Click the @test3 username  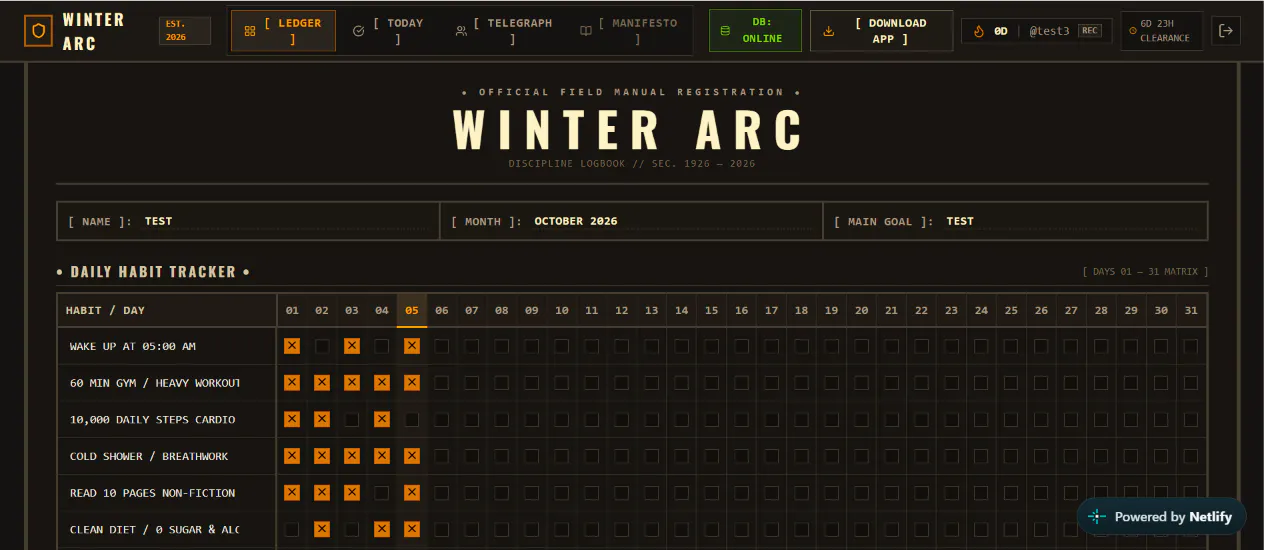[x=1049, y=31]
